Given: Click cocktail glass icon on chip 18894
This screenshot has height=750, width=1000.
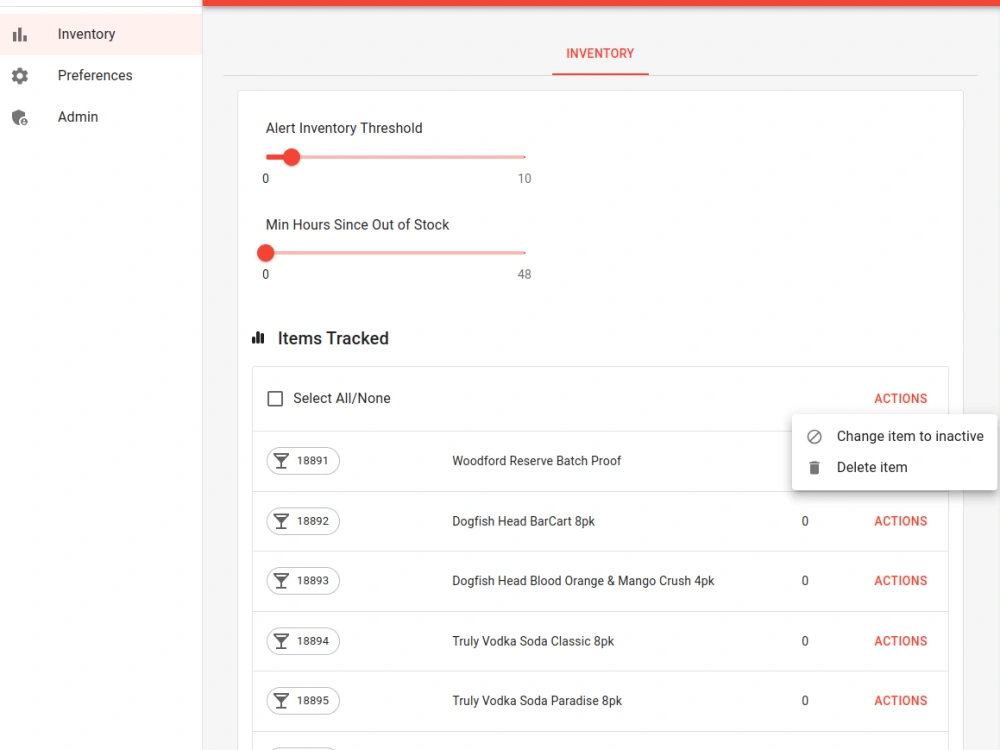Looking at the screenshot, I should tap(281, 641).
